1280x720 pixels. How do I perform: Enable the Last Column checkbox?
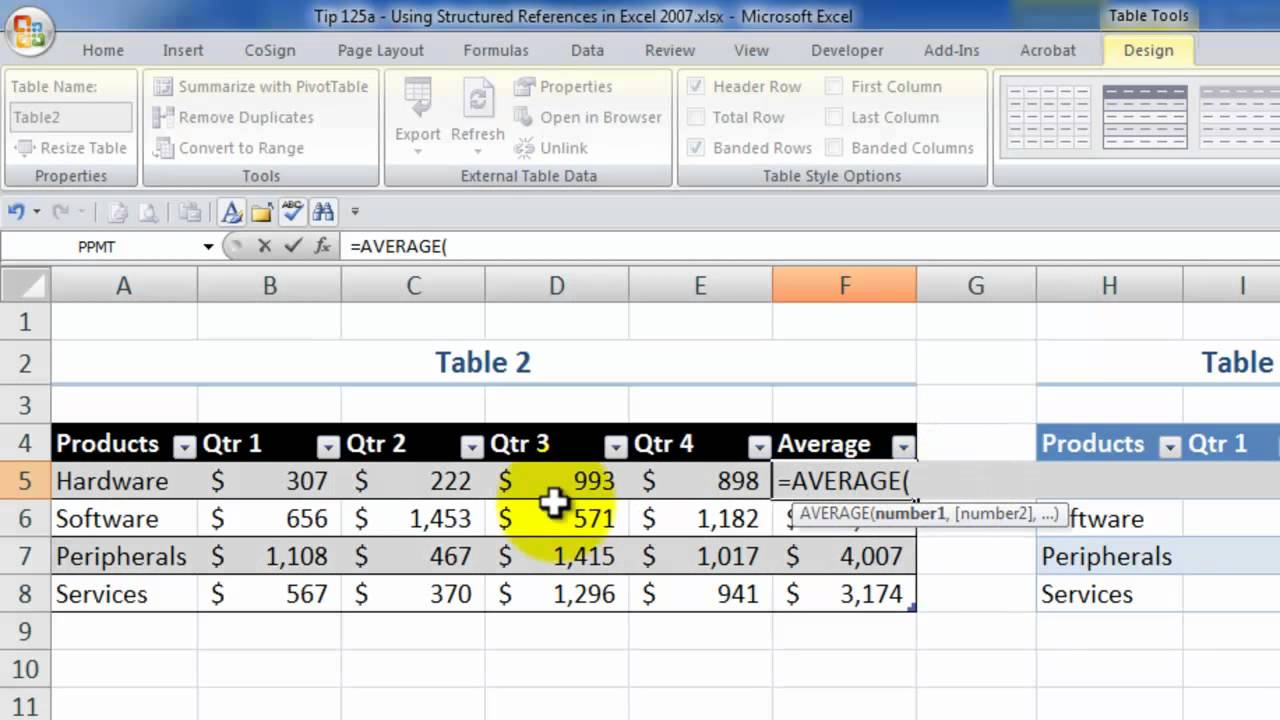tap(834, 117)
